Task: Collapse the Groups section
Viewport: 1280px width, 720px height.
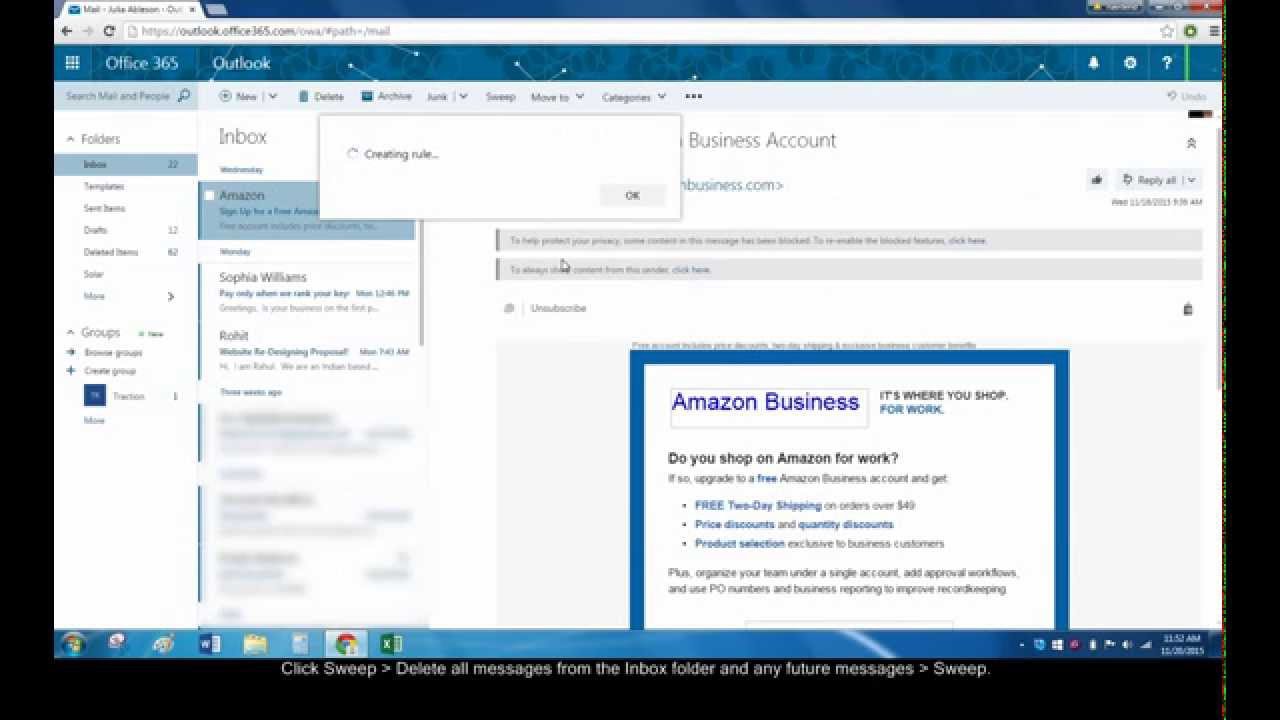Action: [71, 332]
